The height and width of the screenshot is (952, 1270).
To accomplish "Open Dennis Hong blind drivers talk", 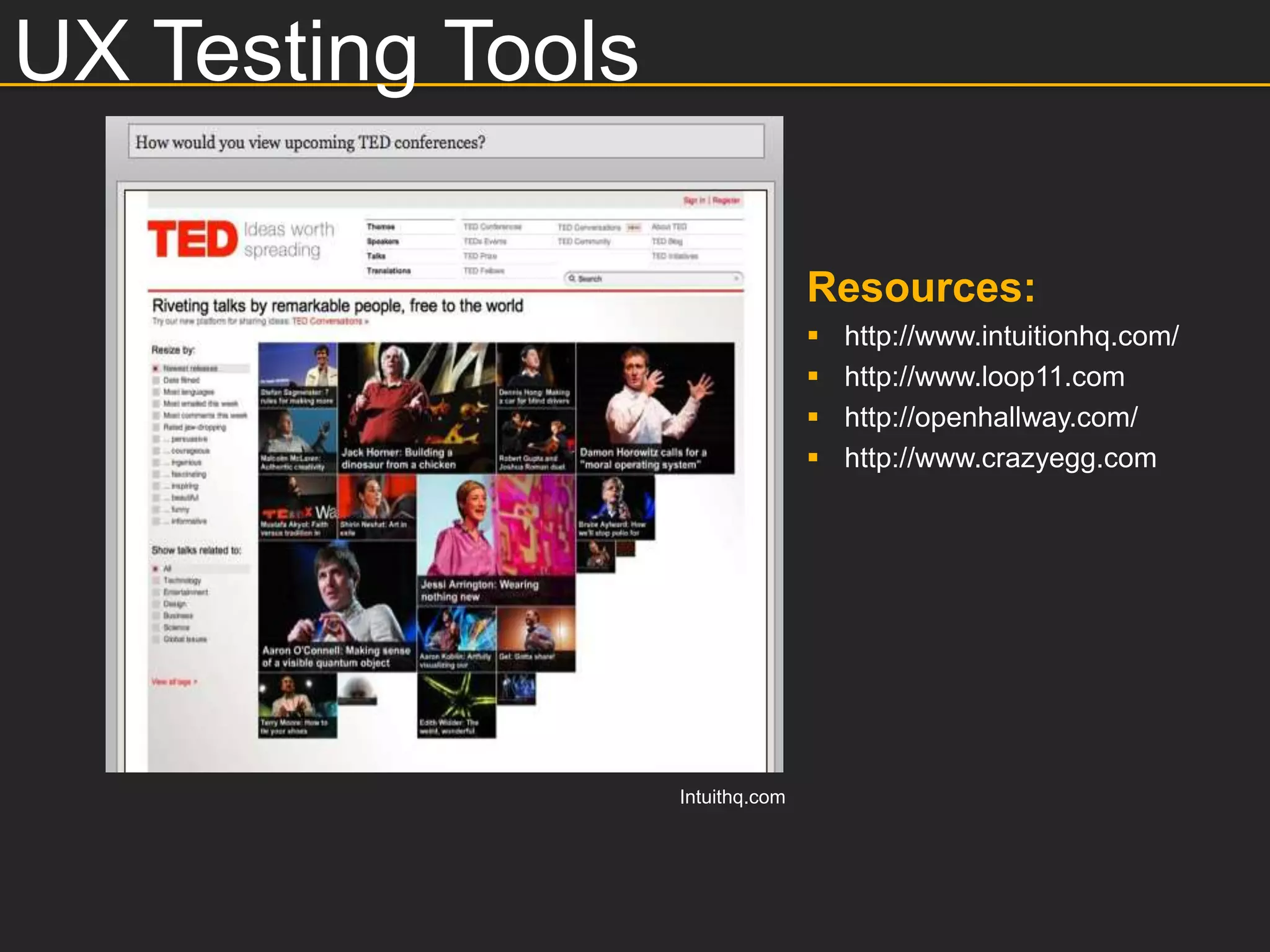I will point(536,375).
